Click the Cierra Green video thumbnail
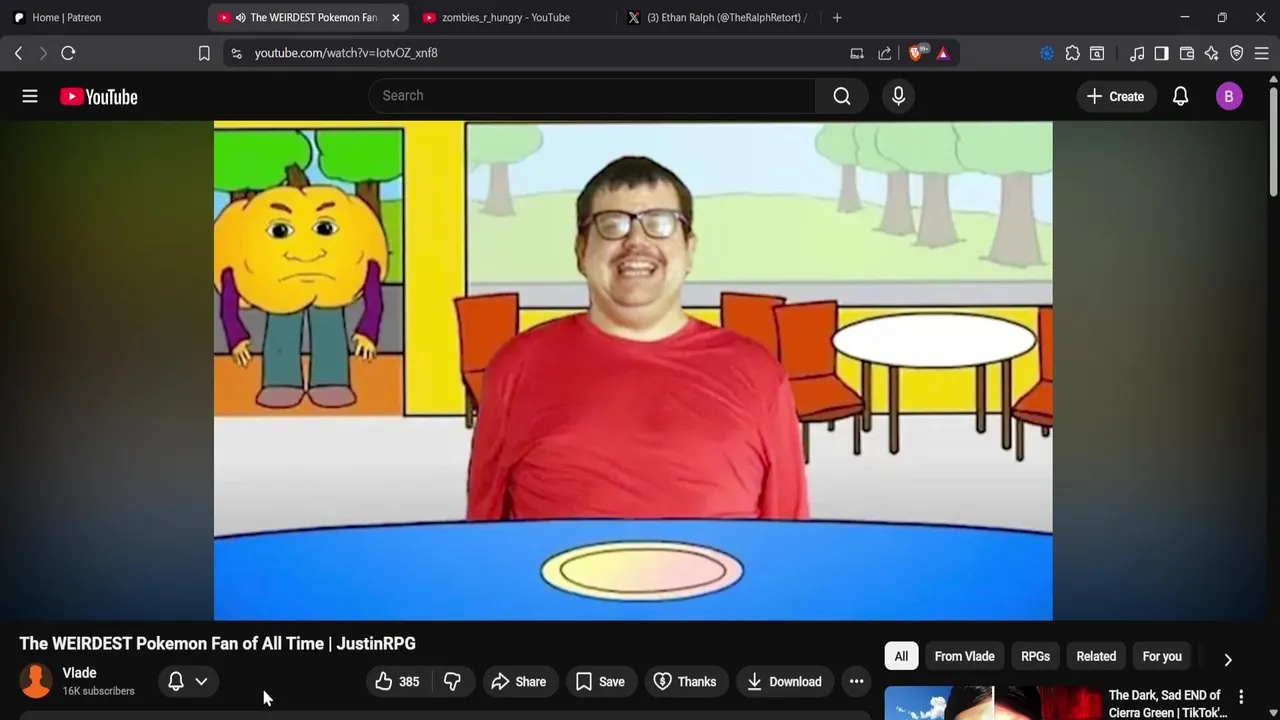 [991, 703]
